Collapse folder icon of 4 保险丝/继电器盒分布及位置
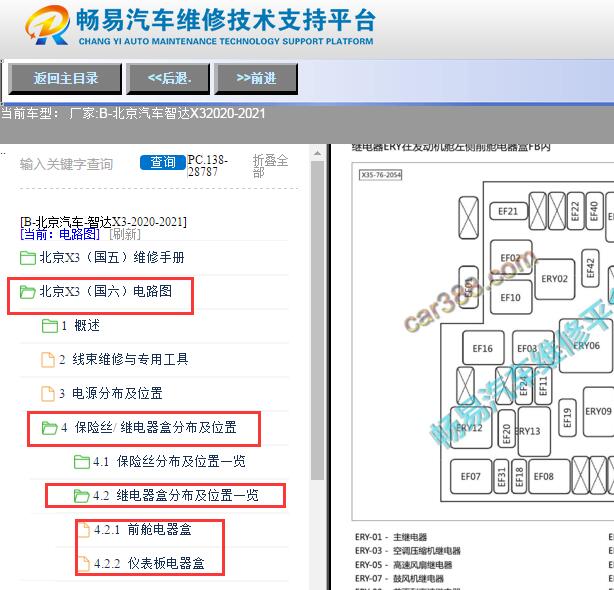 point(50,428)
